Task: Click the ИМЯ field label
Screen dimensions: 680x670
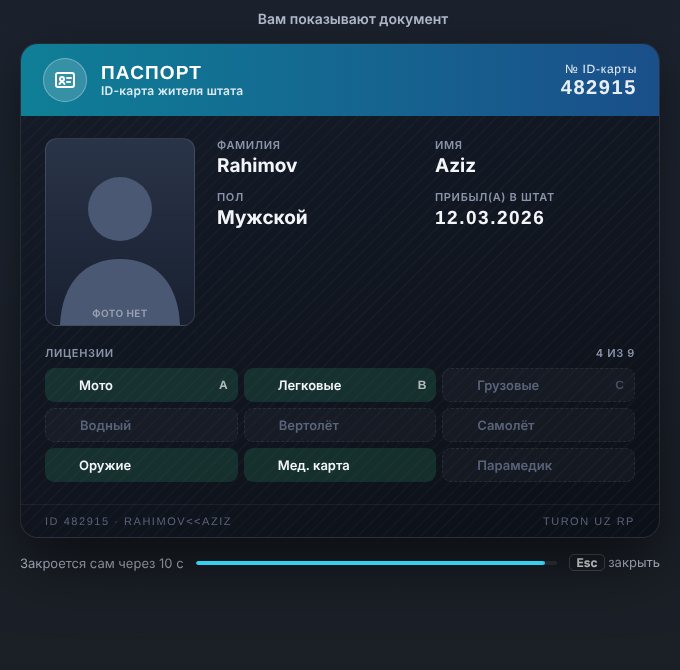Action: 448,145
